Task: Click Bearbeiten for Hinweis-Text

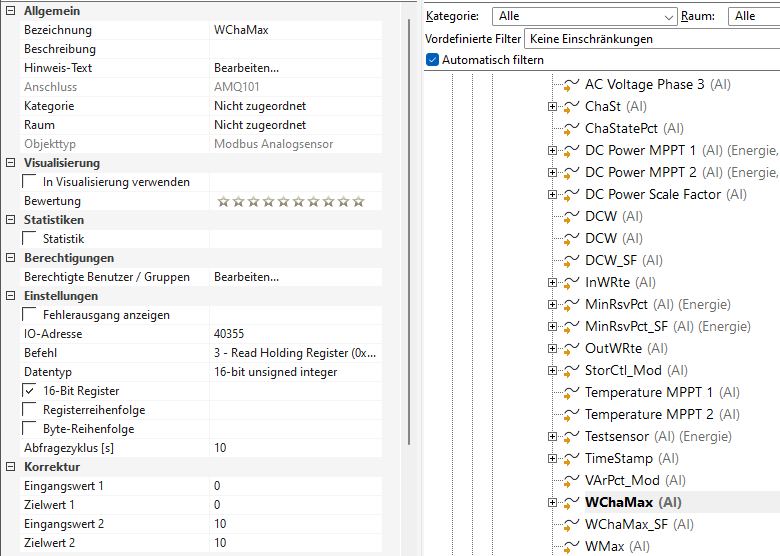Action: 246,68
